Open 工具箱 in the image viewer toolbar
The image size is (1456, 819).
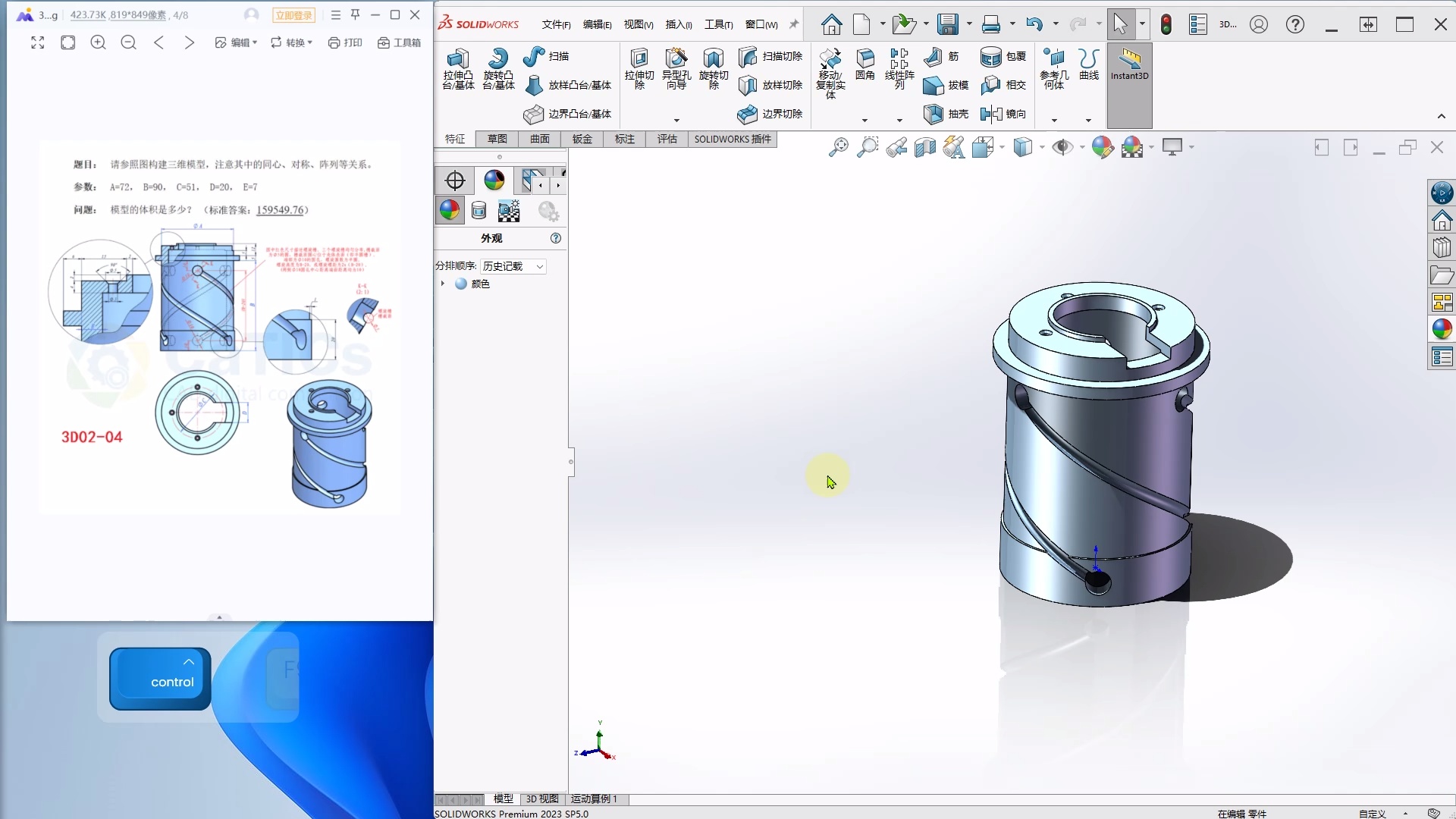[398, 42]
